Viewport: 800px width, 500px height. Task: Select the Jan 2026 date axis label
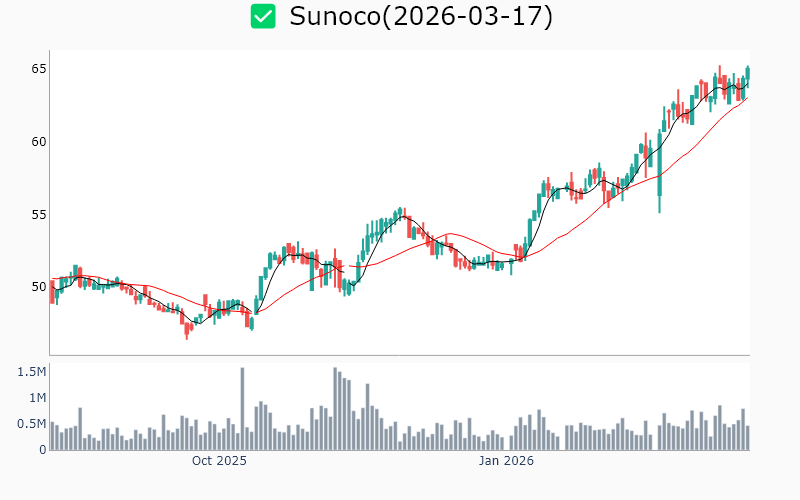coord(505,461)
